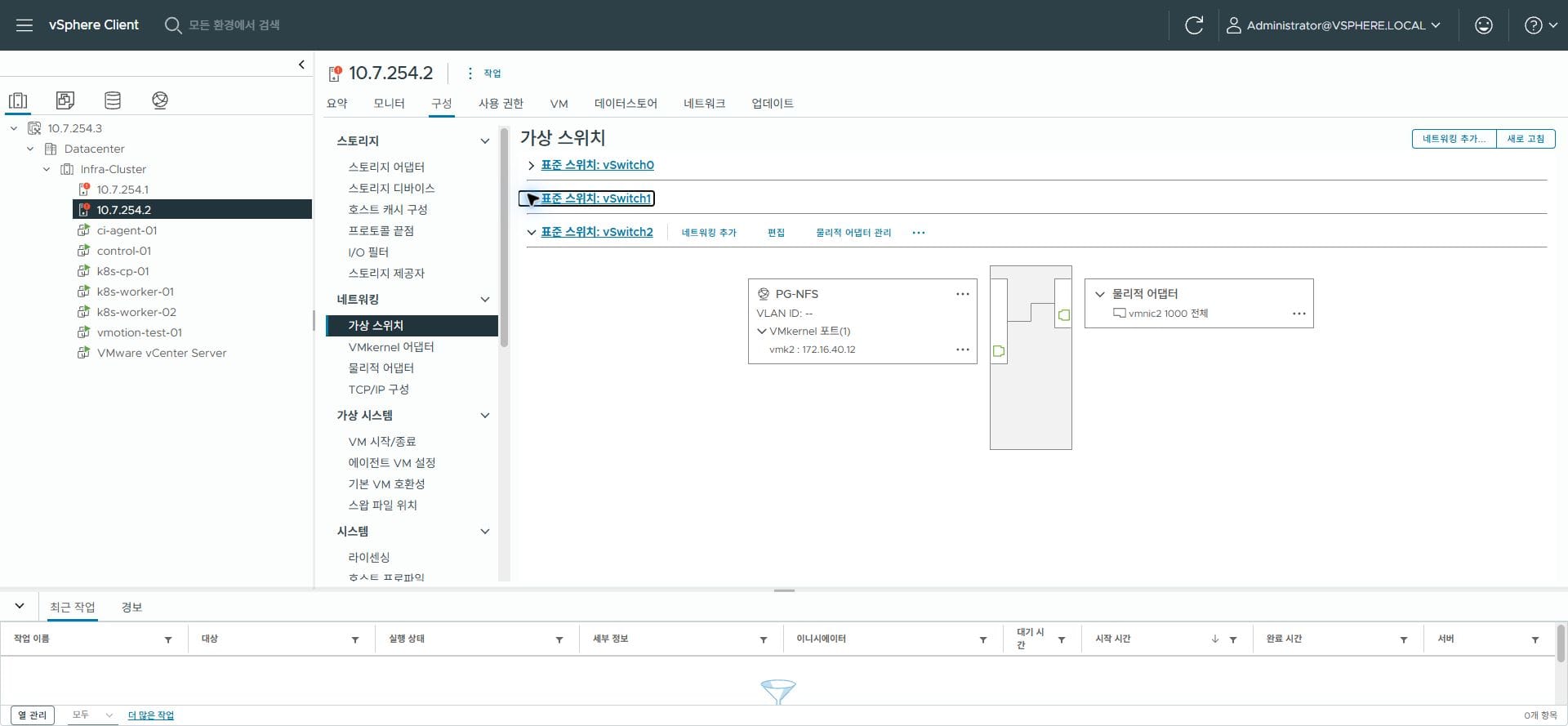Open the help question mark menu
Viewport: 1568px width, 726px height.
(1541, 25)
